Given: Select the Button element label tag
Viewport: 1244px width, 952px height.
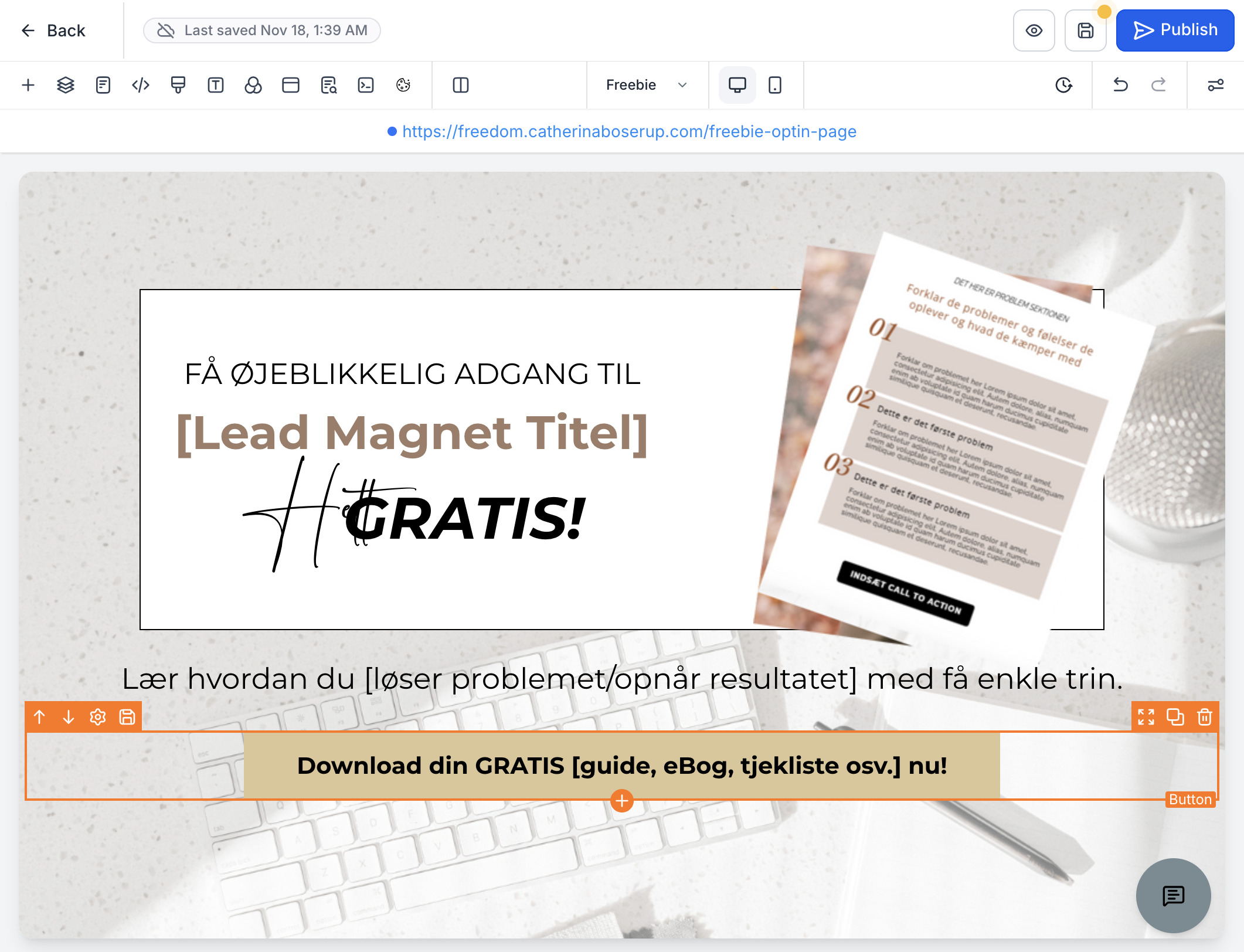Looking at the screenshot, I should coord(1190,800).
